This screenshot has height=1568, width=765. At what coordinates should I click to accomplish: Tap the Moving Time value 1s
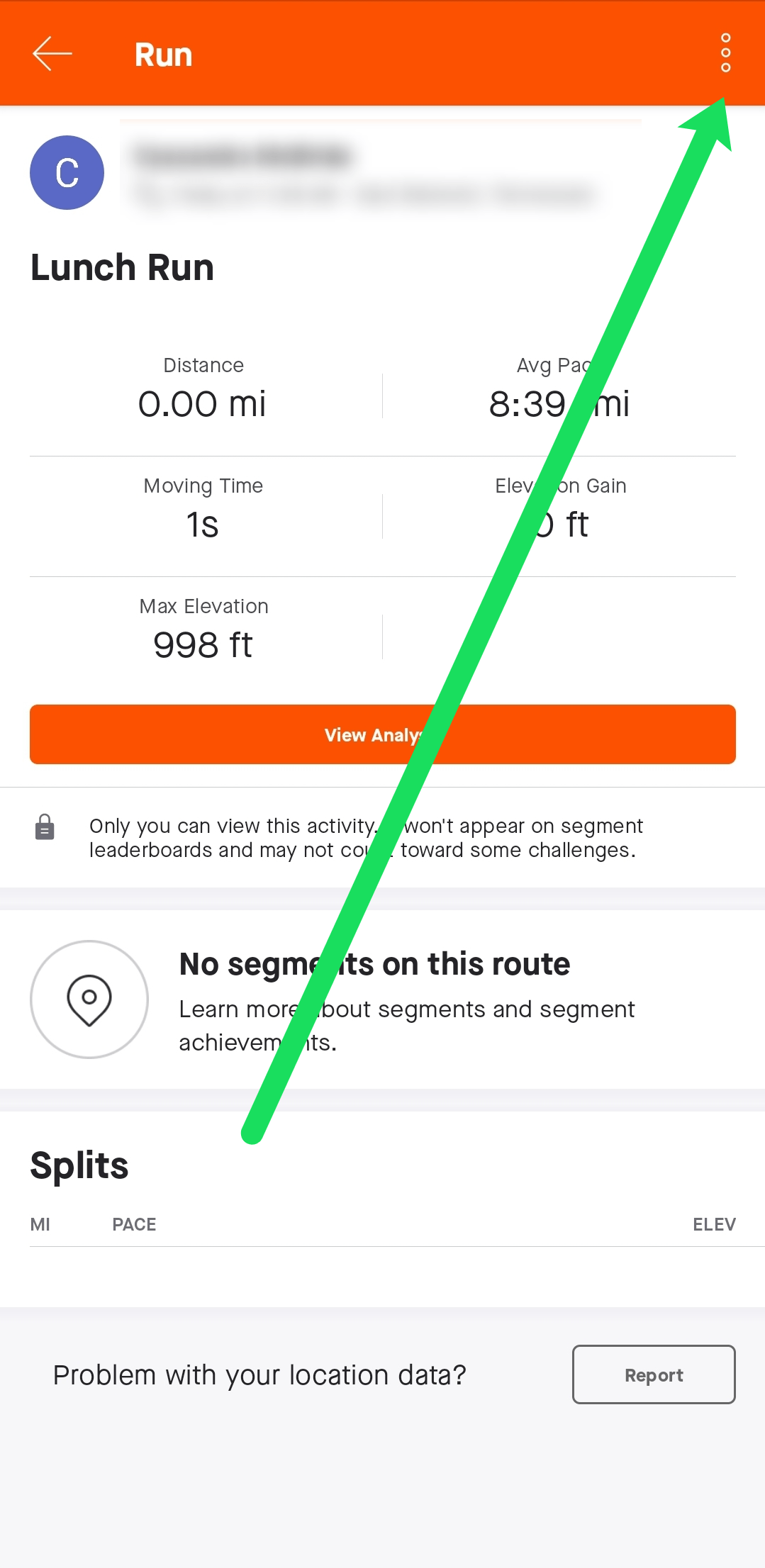pyautogui.click(x=203, y=523)
